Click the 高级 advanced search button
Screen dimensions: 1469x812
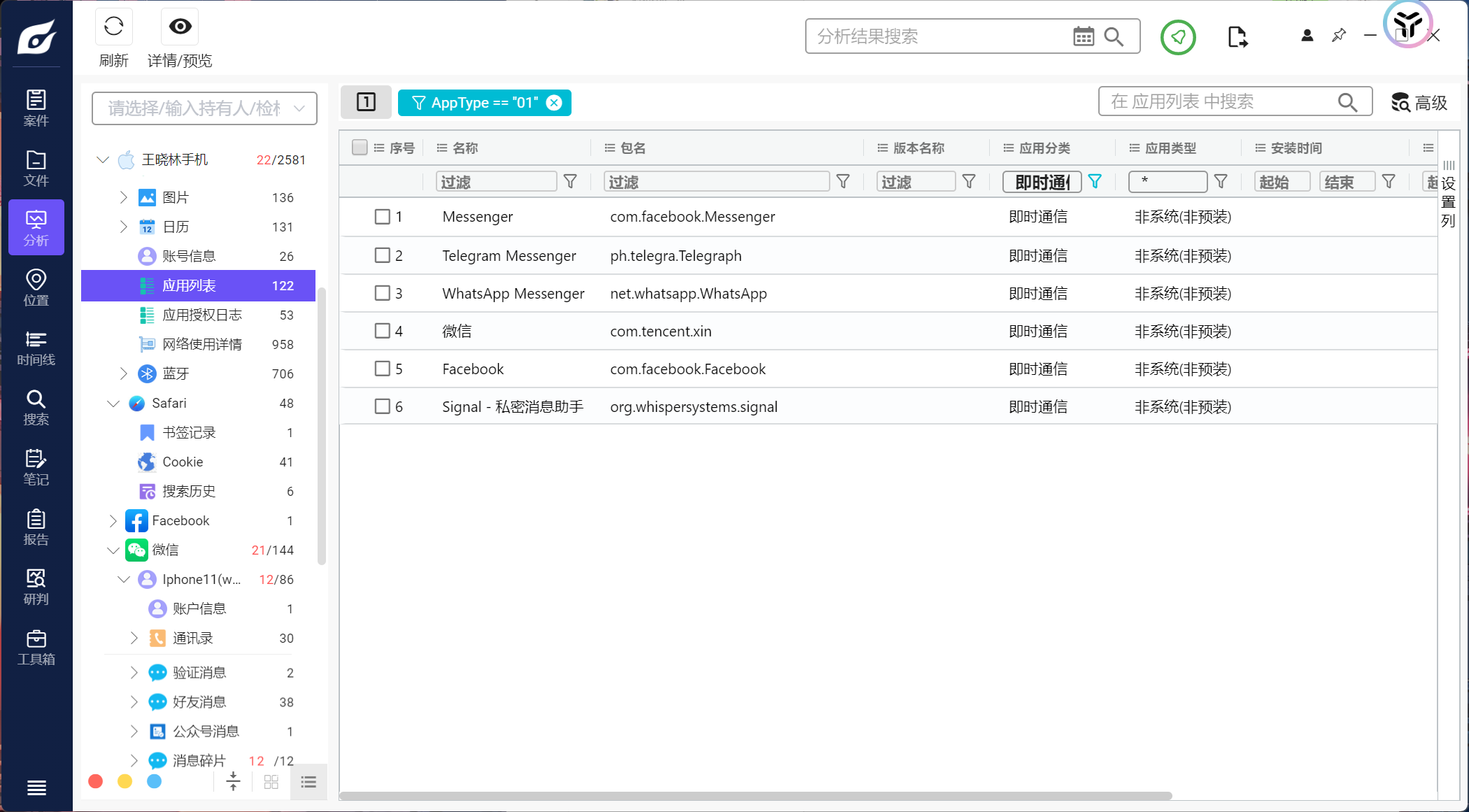[x=1419, y=103]
